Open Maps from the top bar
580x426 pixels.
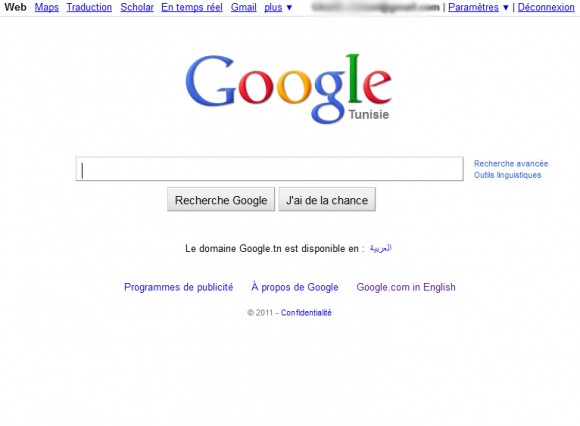(47, 7)
